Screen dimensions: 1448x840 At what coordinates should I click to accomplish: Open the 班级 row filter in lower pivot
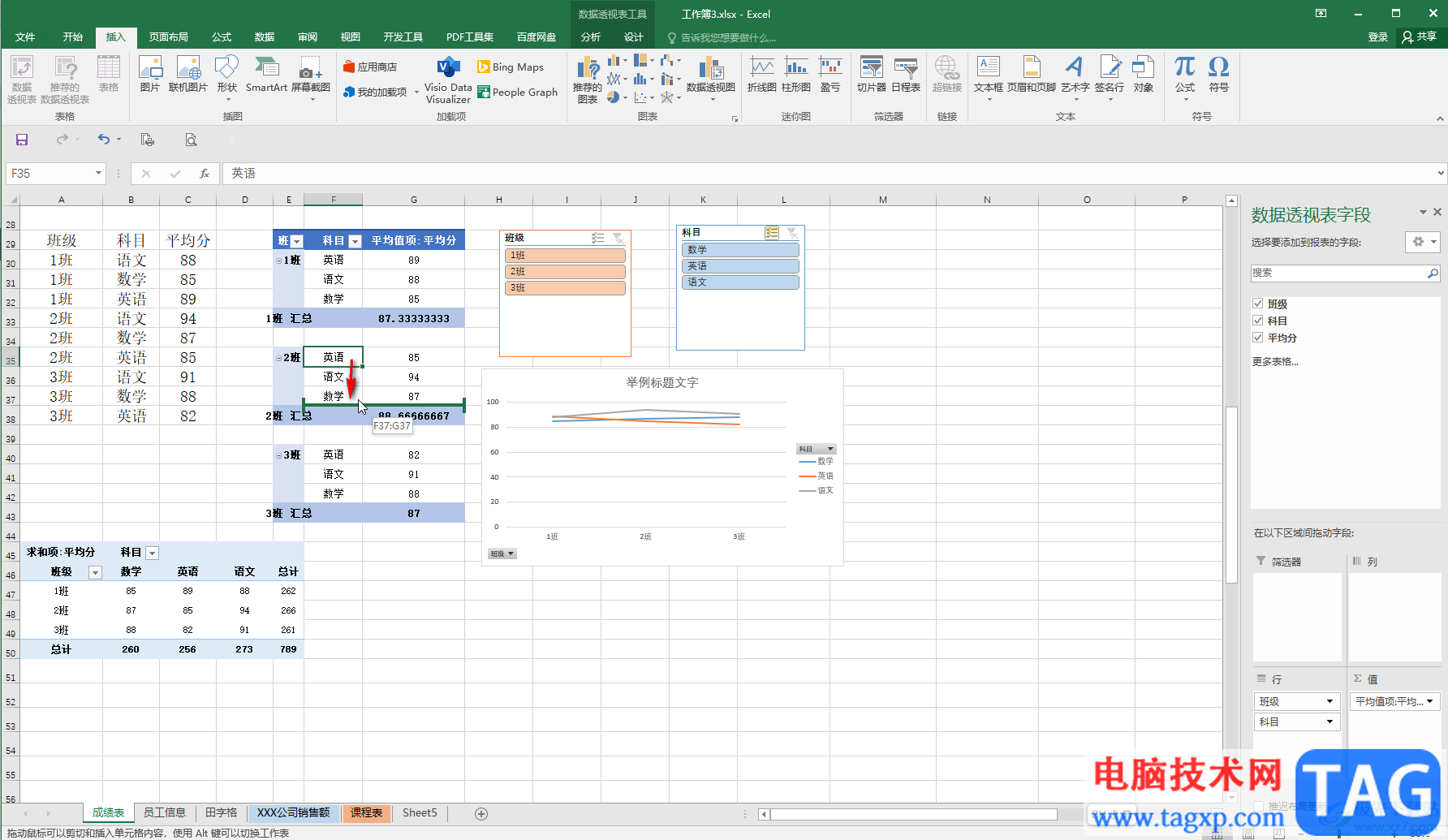95,572
